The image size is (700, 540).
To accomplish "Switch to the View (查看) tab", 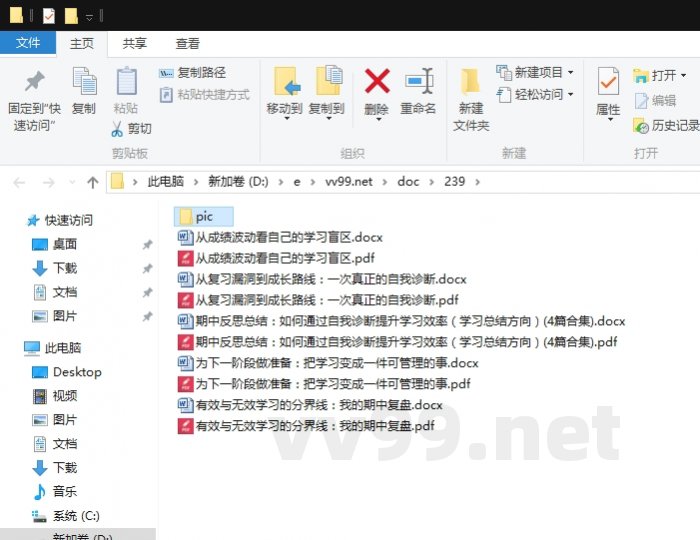I will pos(187,43).
